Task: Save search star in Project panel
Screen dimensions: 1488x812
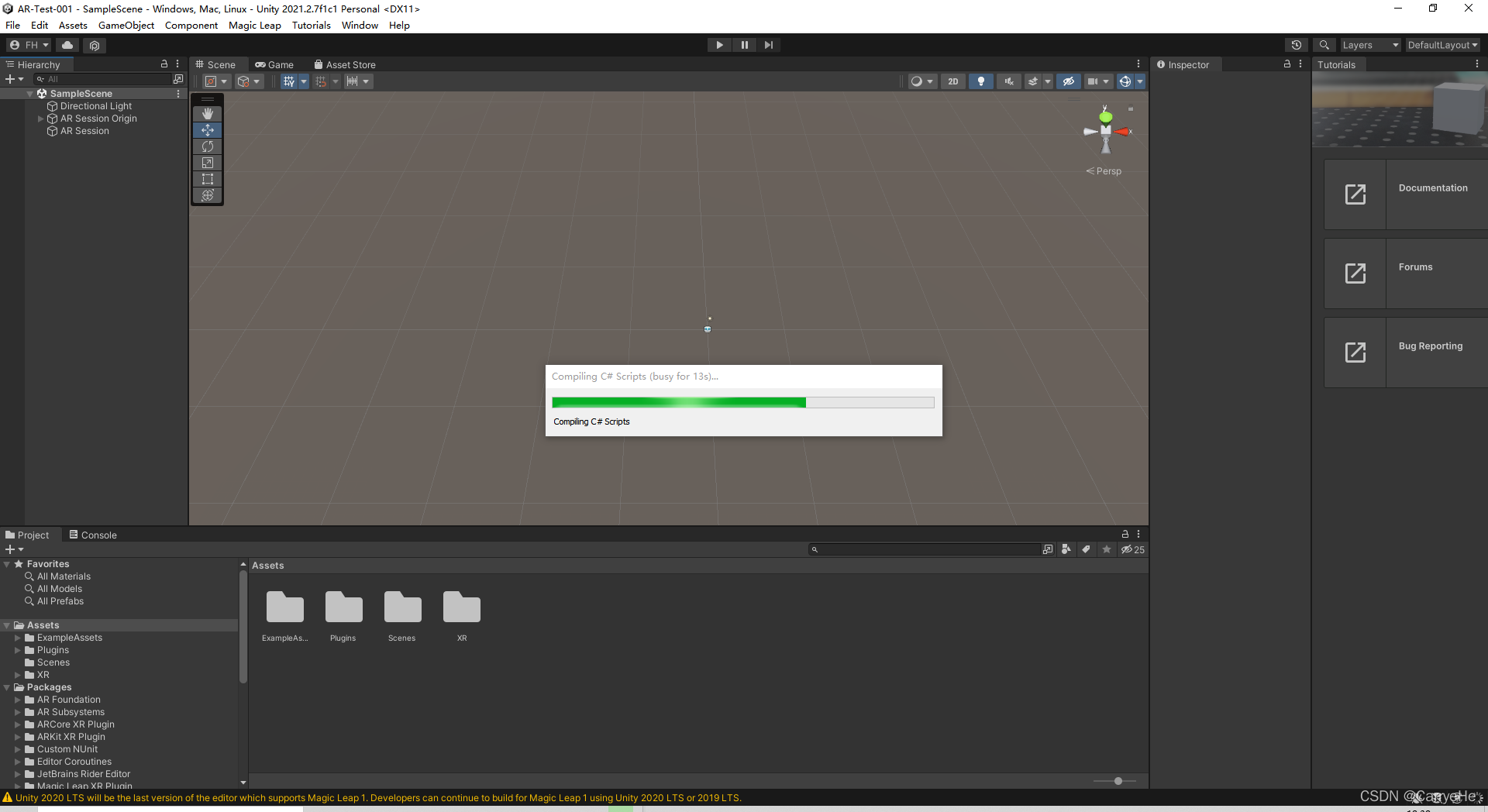Action: 1106,549
